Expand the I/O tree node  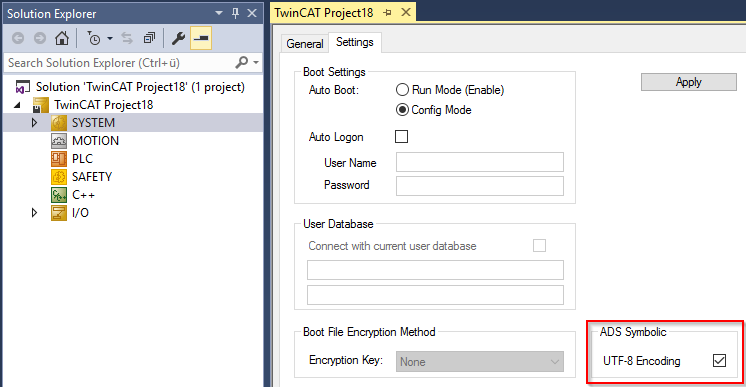[x=34, y=212]
